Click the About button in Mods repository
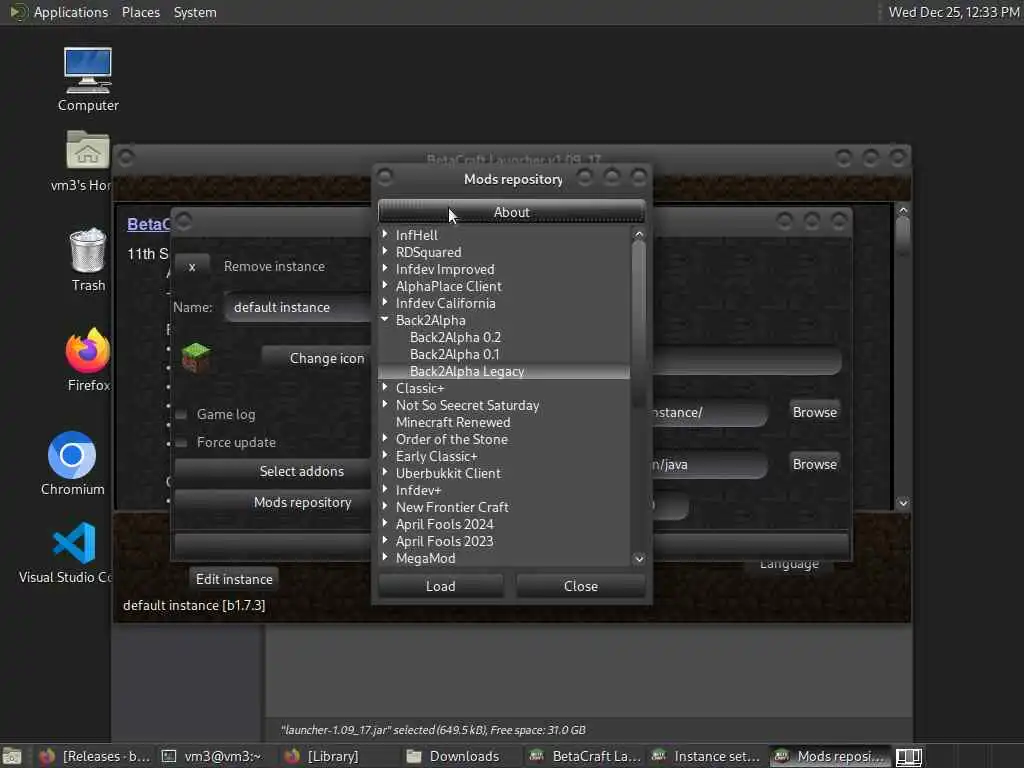1024x768 pixels. pos(511,212)
